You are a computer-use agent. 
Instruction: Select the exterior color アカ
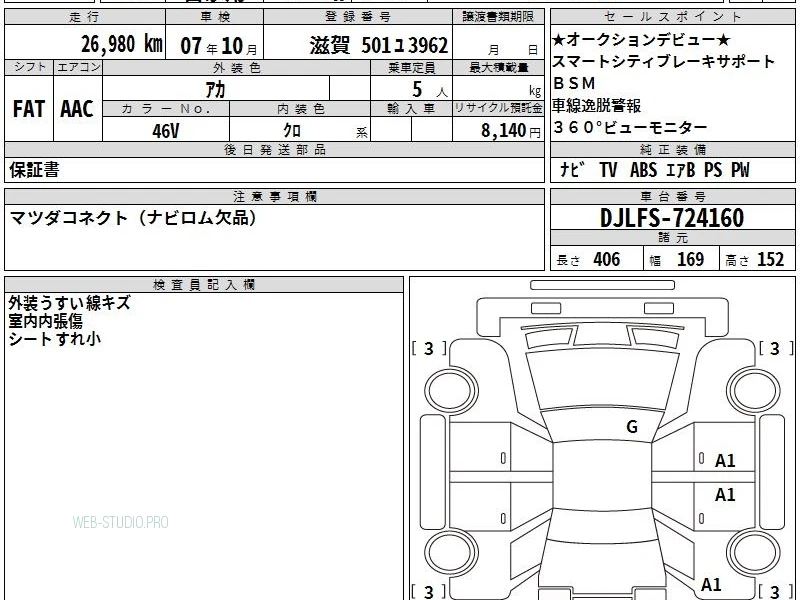point(215,90)
